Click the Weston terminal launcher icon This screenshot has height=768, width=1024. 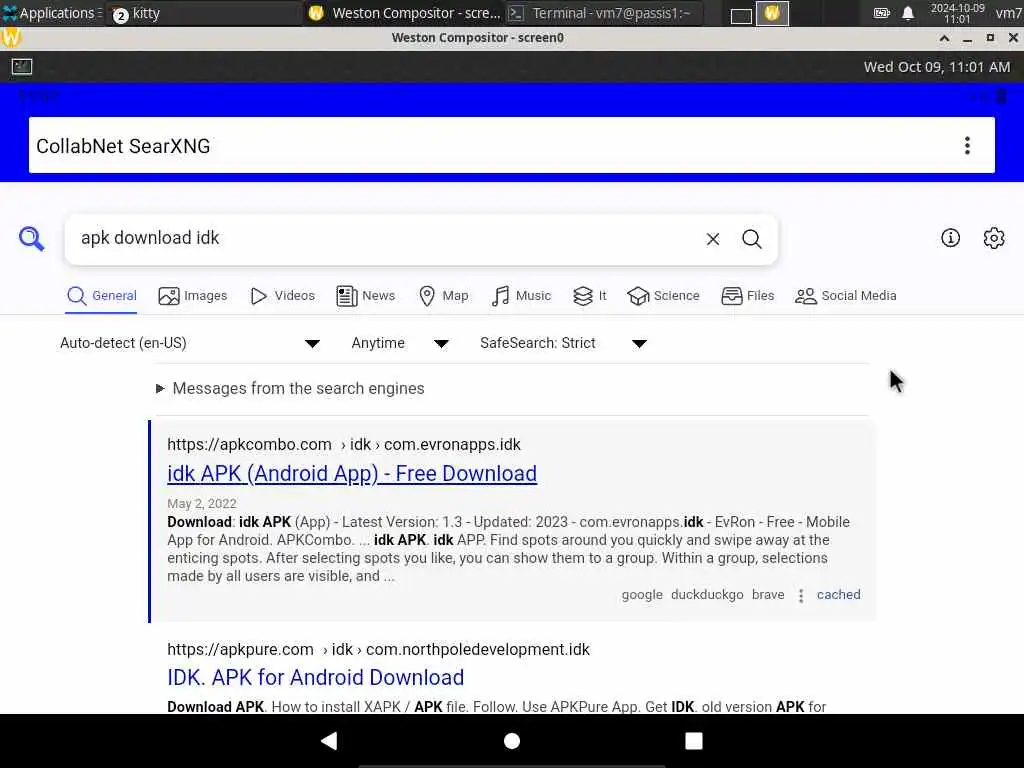click(x=22, y=67)
